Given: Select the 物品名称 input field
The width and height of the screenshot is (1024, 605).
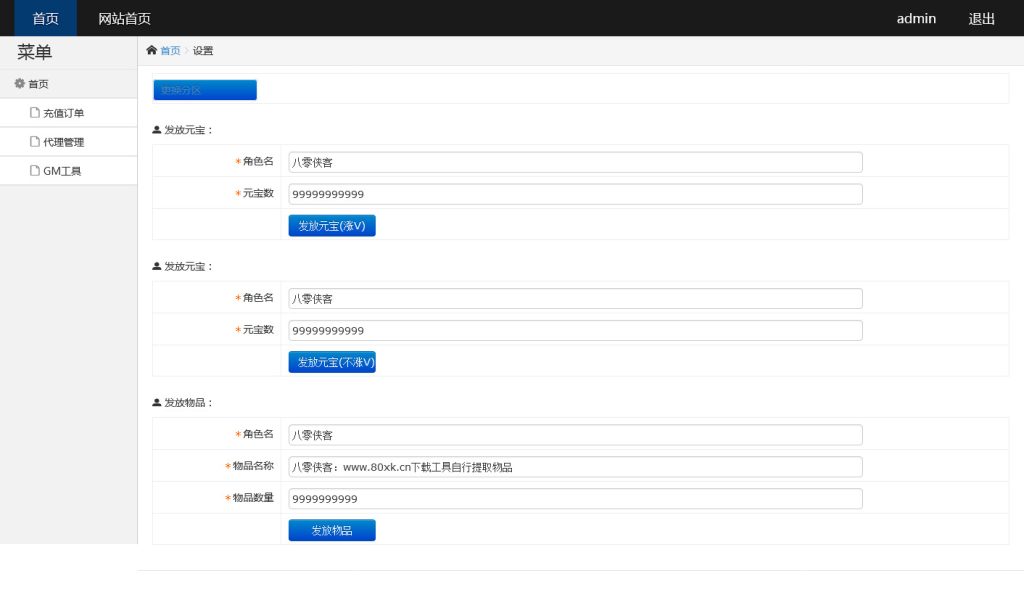Looking at the screenshot, I should pyautogui.click(x=575, y=467).
